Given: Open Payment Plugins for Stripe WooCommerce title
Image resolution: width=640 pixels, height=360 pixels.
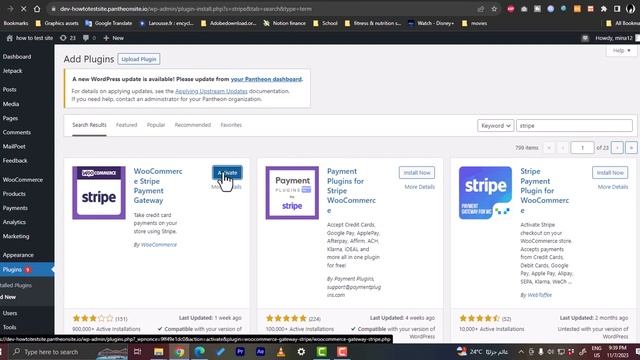Looking at the screenshot, I should [351, 191].
